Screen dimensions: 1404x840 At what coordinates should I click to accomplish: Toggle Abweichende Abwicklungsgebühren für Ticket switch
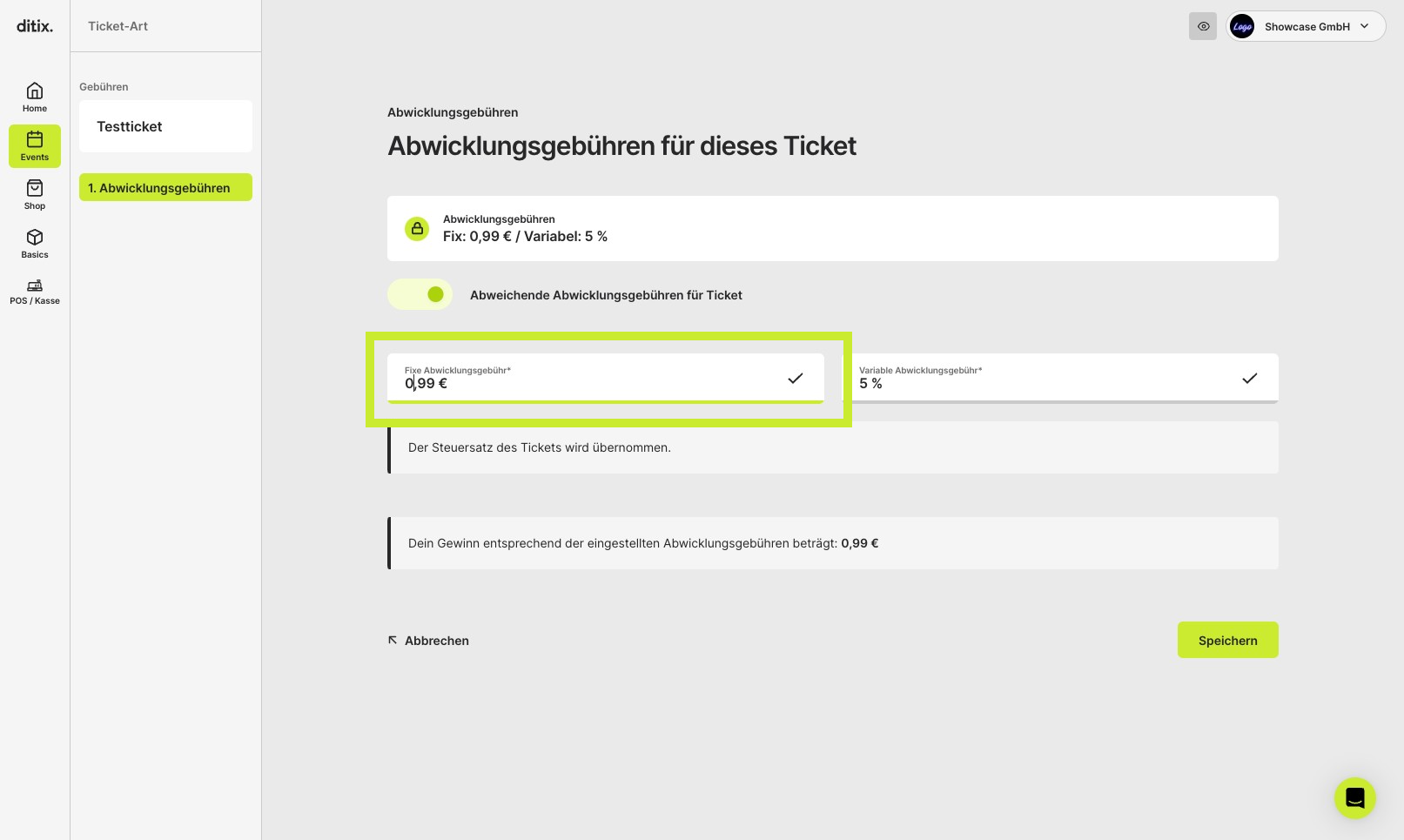pyautogui.click(x=420, y=294)
